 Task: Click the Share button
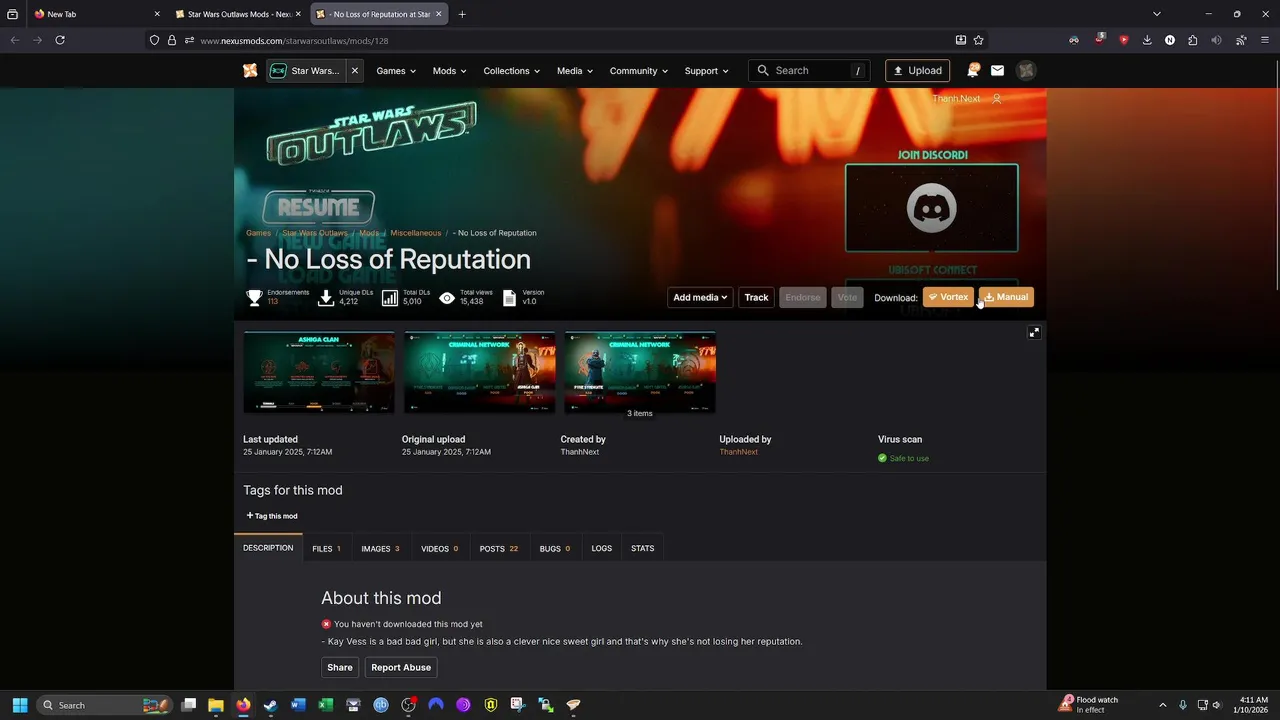coord(340,667)
